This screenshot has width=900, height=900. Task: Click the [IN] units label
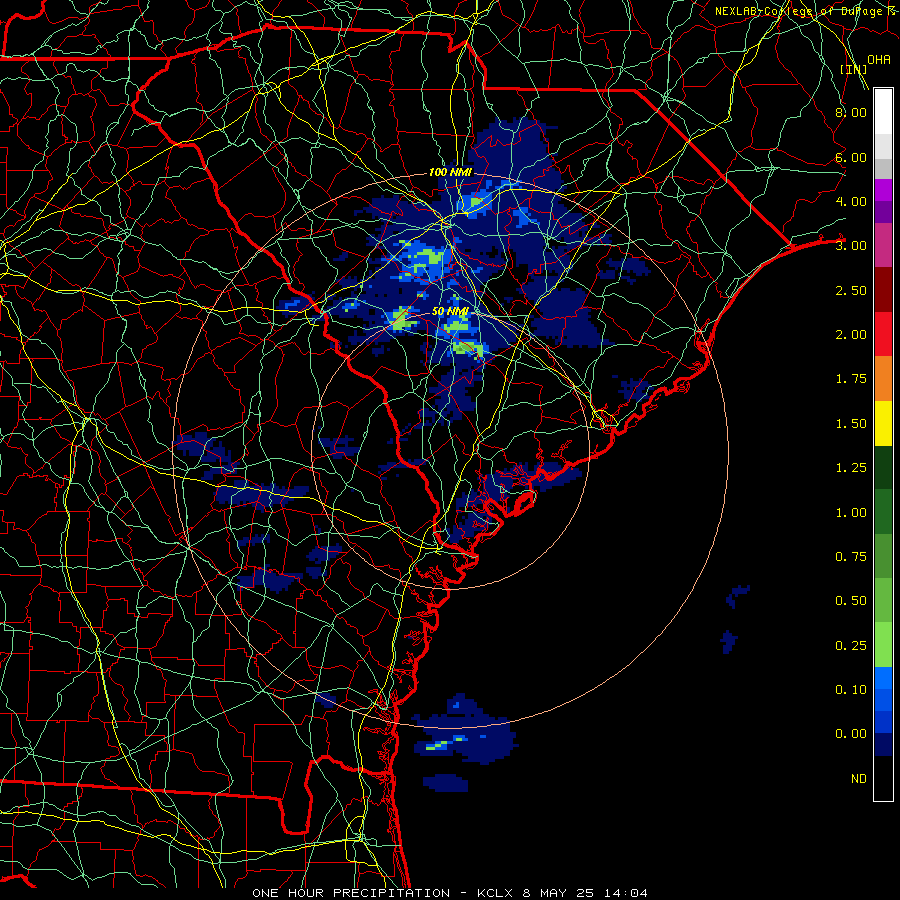coord(854,69)
